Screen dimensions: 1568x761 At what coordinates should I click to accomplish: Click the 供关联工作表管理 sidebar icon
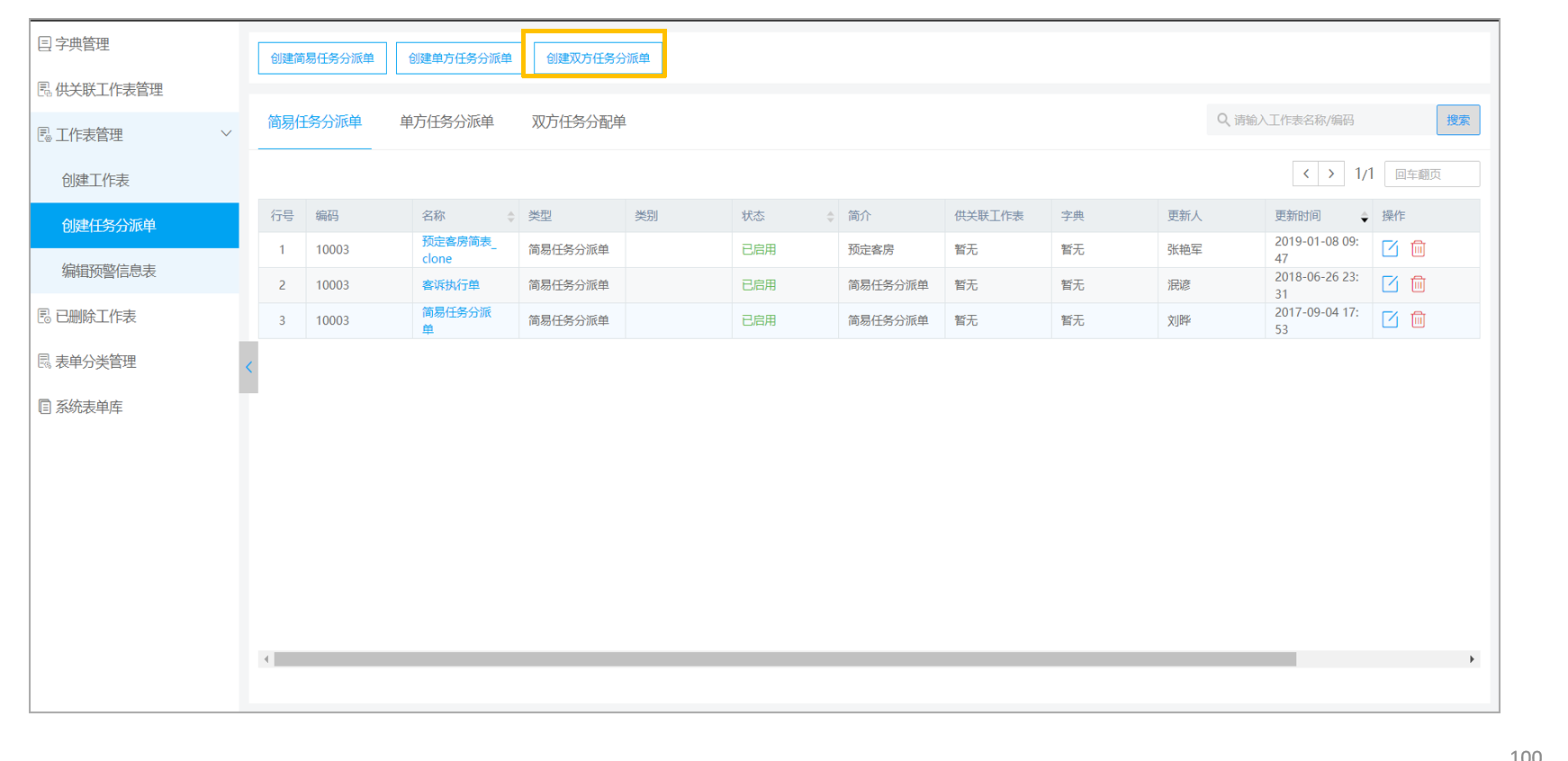pyautogui.click(x=44, y=89)
